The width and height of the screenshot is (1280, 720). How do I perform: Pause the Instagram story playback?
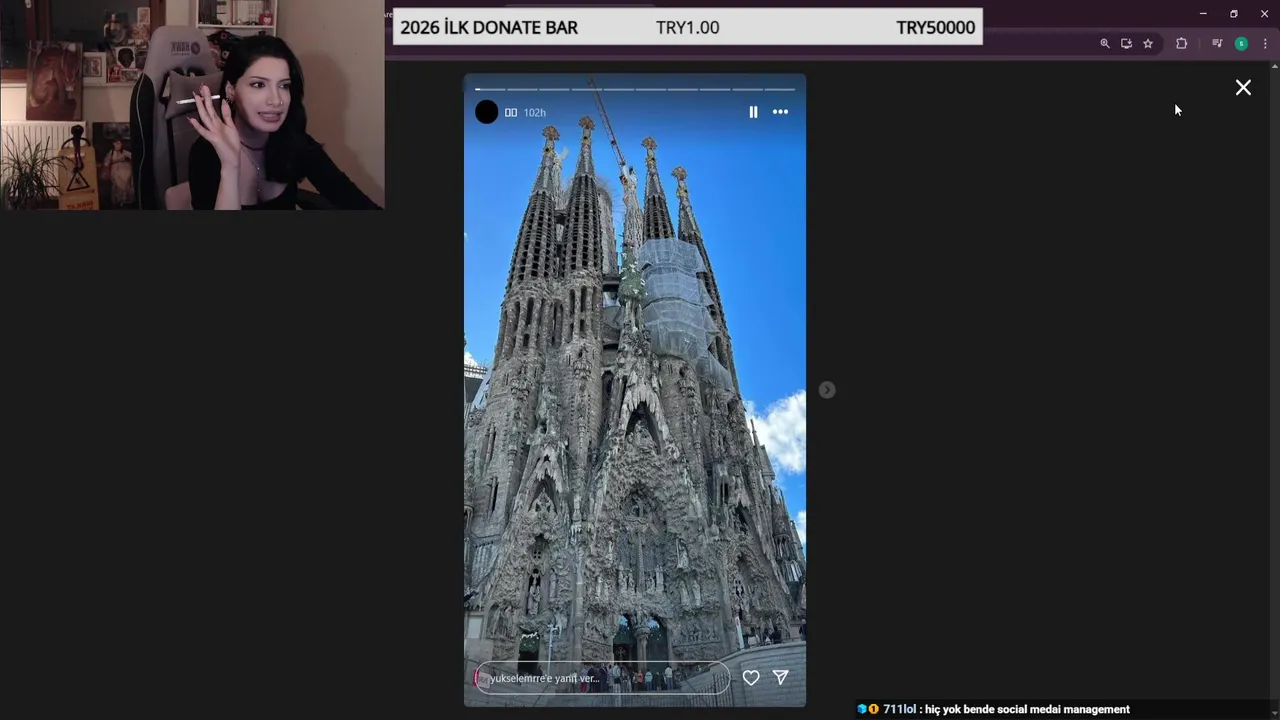[x=753, y=112]
